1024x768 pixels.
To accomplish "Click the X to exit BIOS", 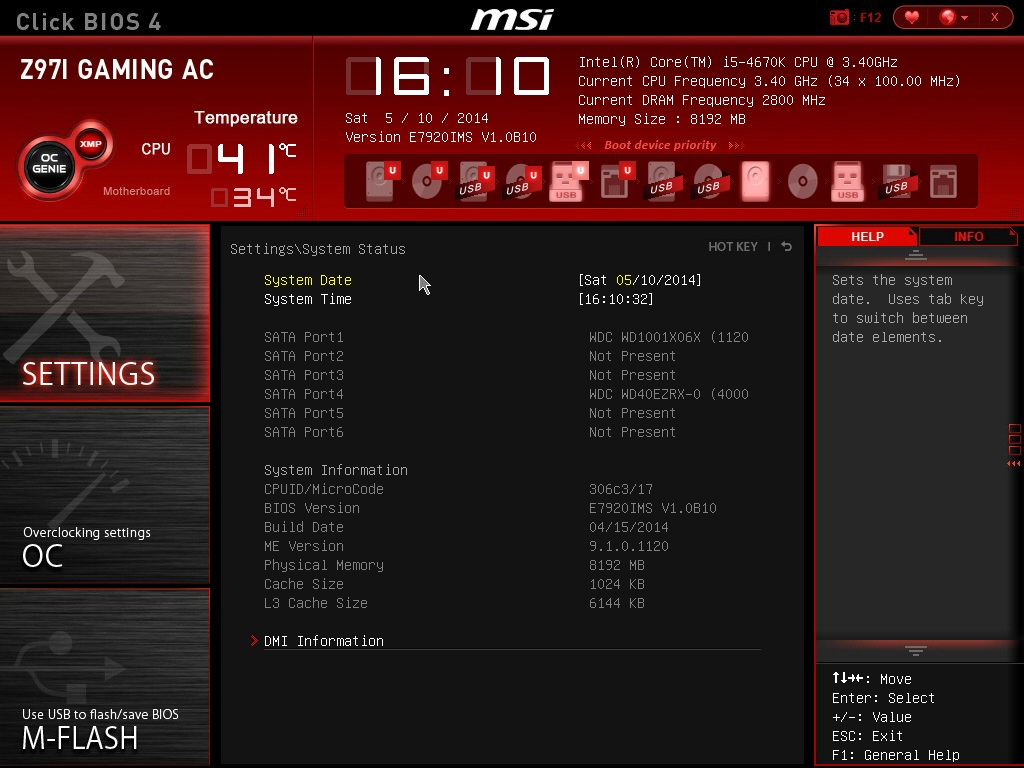I will (995, 17).
